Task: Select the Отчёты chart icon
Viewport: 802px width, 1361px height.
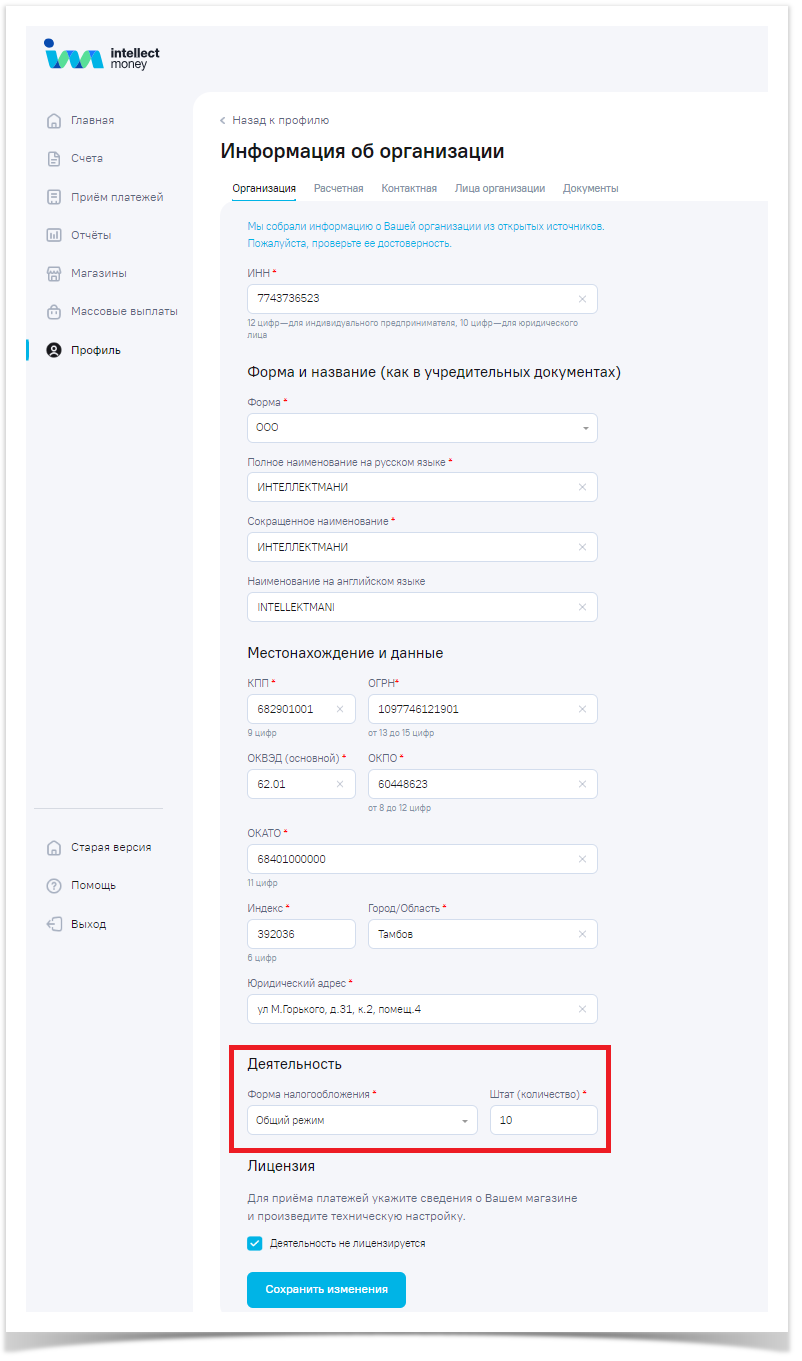Action: [x=54, y=236]
